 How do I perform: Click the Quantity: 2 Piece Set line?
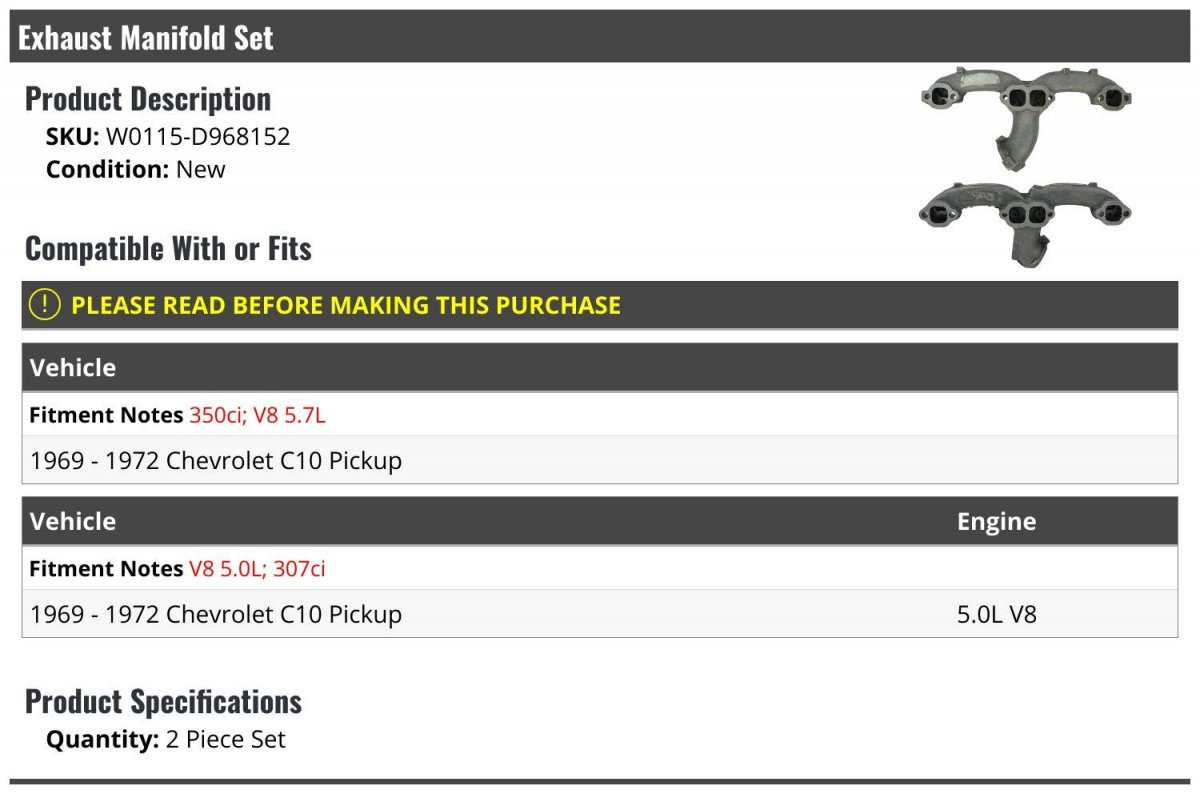coord(166,740)
